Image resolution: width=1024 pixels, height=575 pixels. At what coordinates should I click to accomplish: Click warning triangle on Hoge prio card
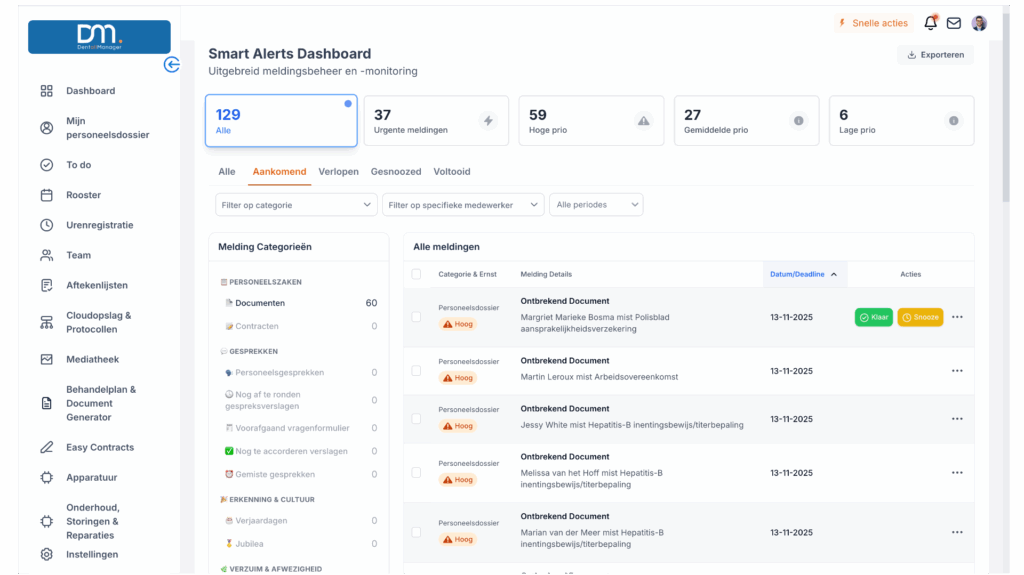pos(644,121)
